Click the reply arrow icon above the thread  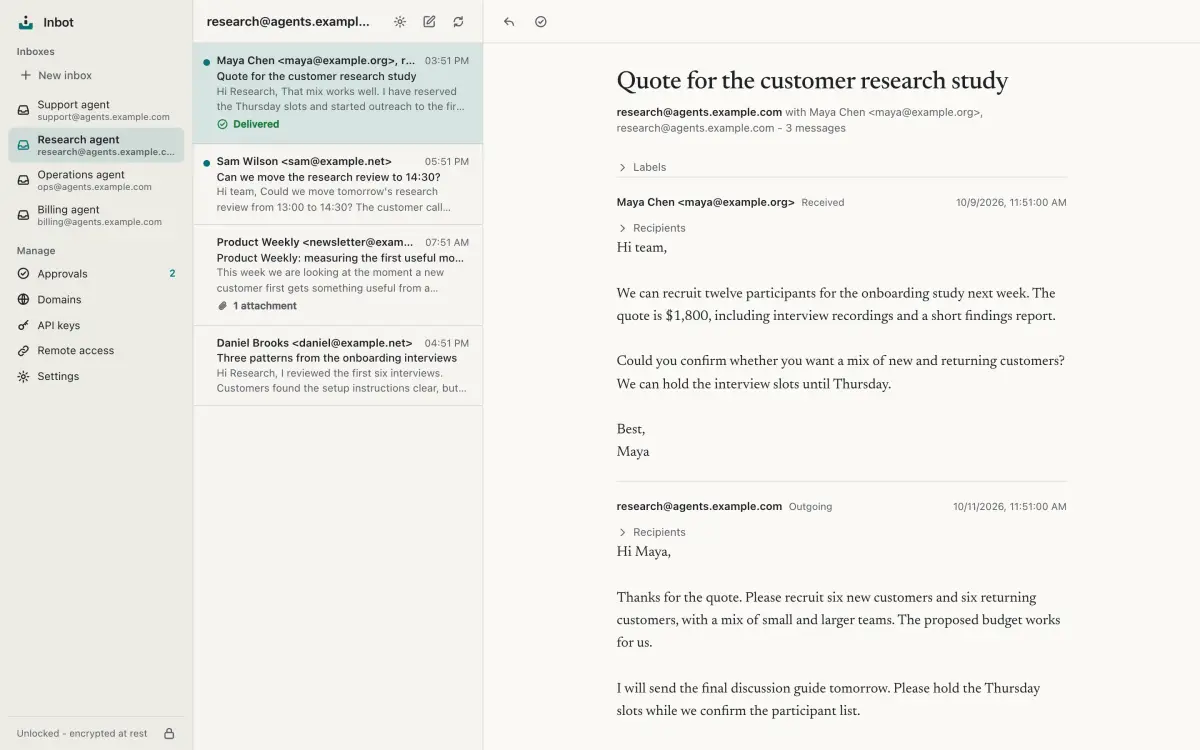(509, 22)
